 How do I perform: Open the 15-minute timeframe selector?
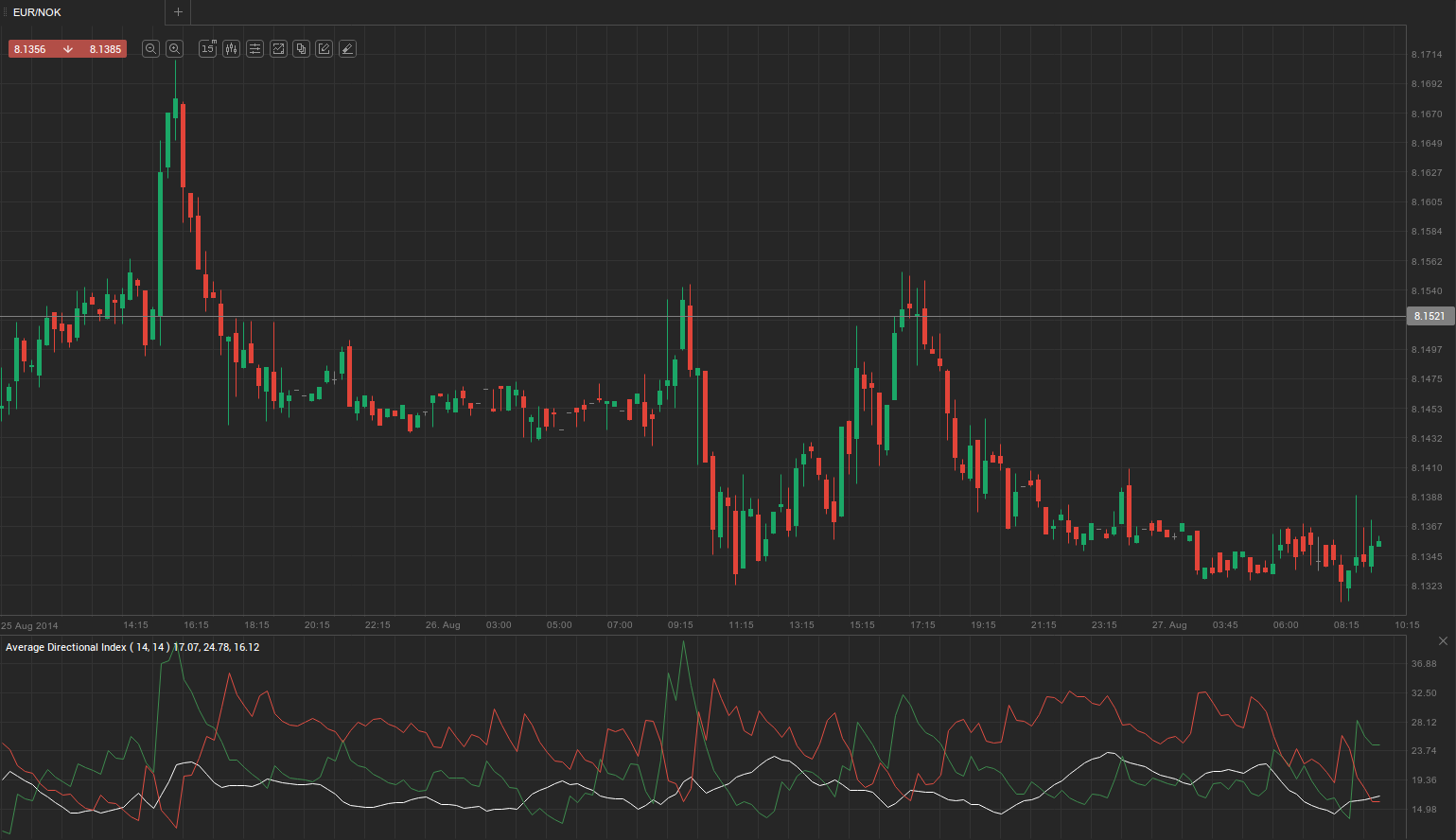208,49
